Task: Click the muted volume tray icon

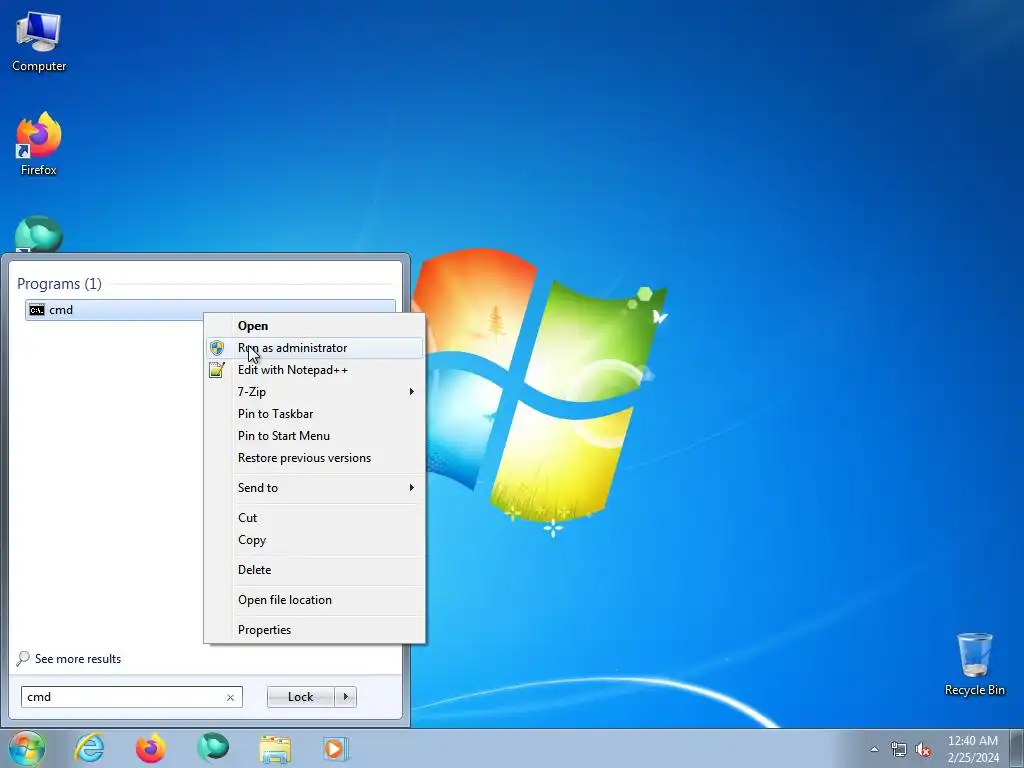Action: (923, 750)
